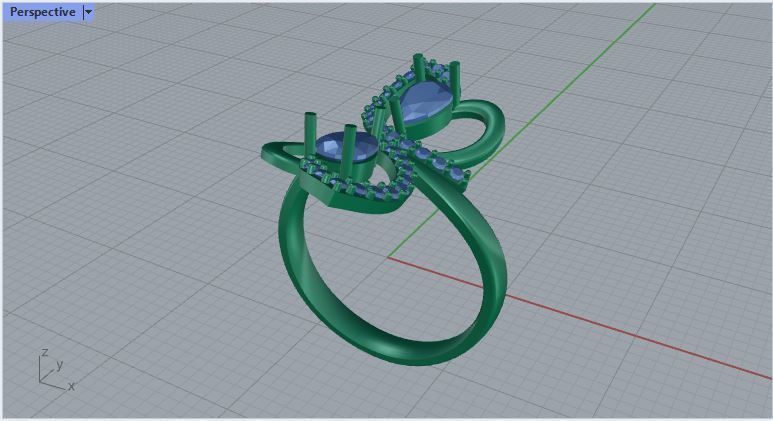Image resolution: width=773 pixels, height=421 pixels.
Task: Click the Perspective viewport title label
Action: [42, 12]
